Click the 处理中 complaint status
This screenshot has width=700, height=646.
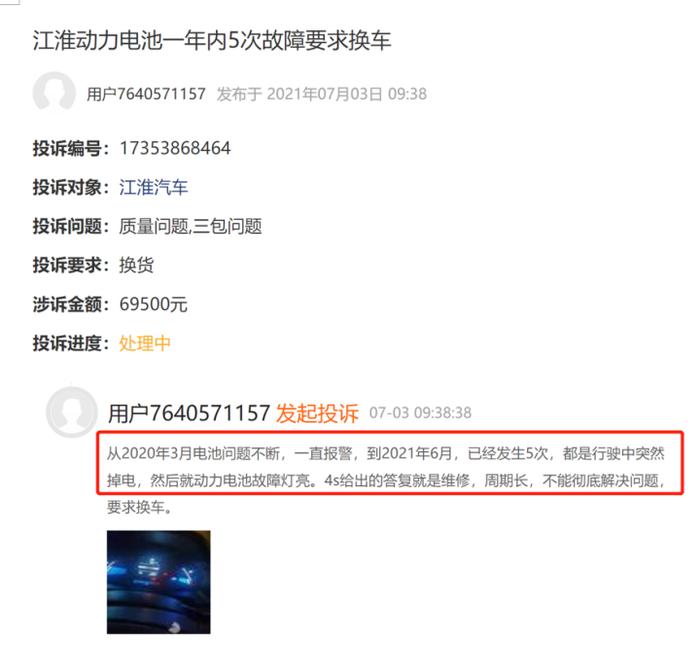click(x=145, y=344)
